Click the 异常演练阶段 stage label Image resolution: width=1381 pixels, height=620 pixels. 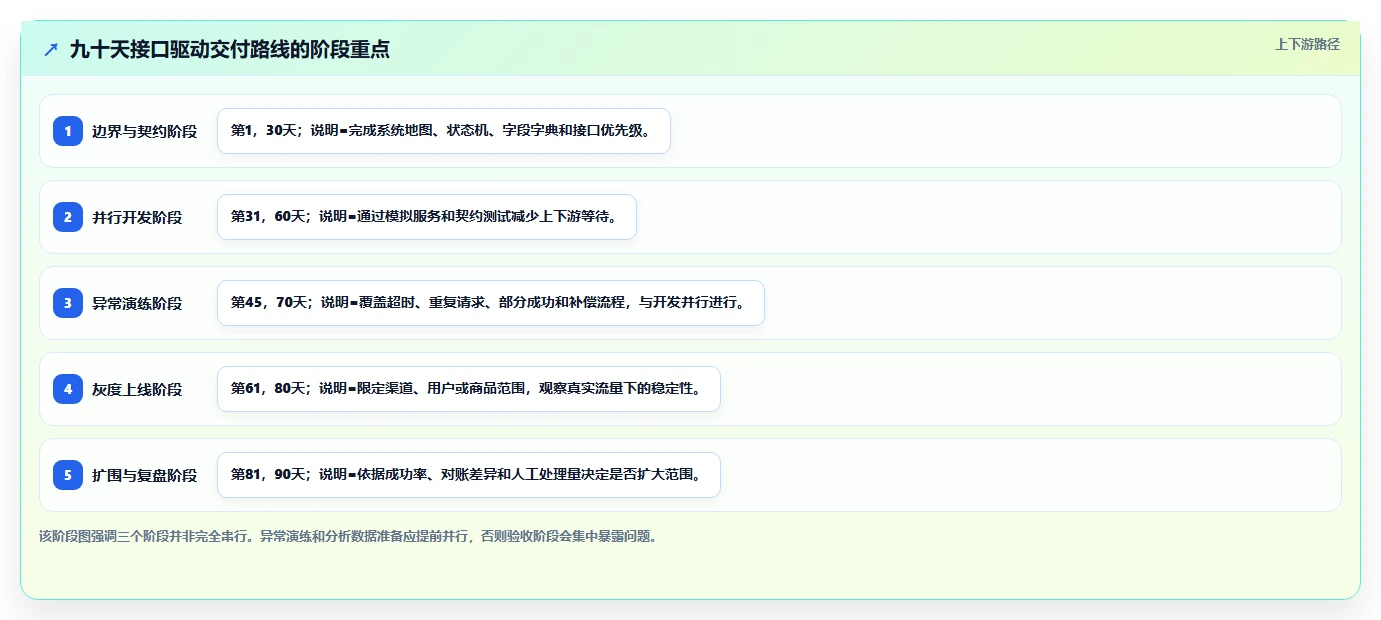point(137,303)
